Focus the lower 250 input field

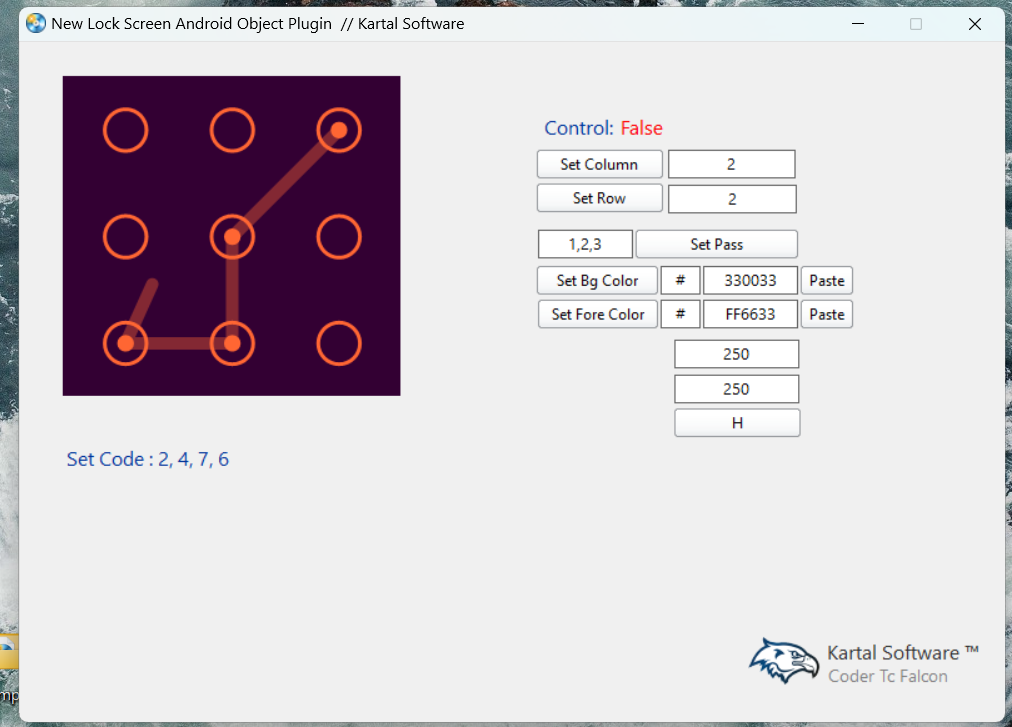pos(736,389)
